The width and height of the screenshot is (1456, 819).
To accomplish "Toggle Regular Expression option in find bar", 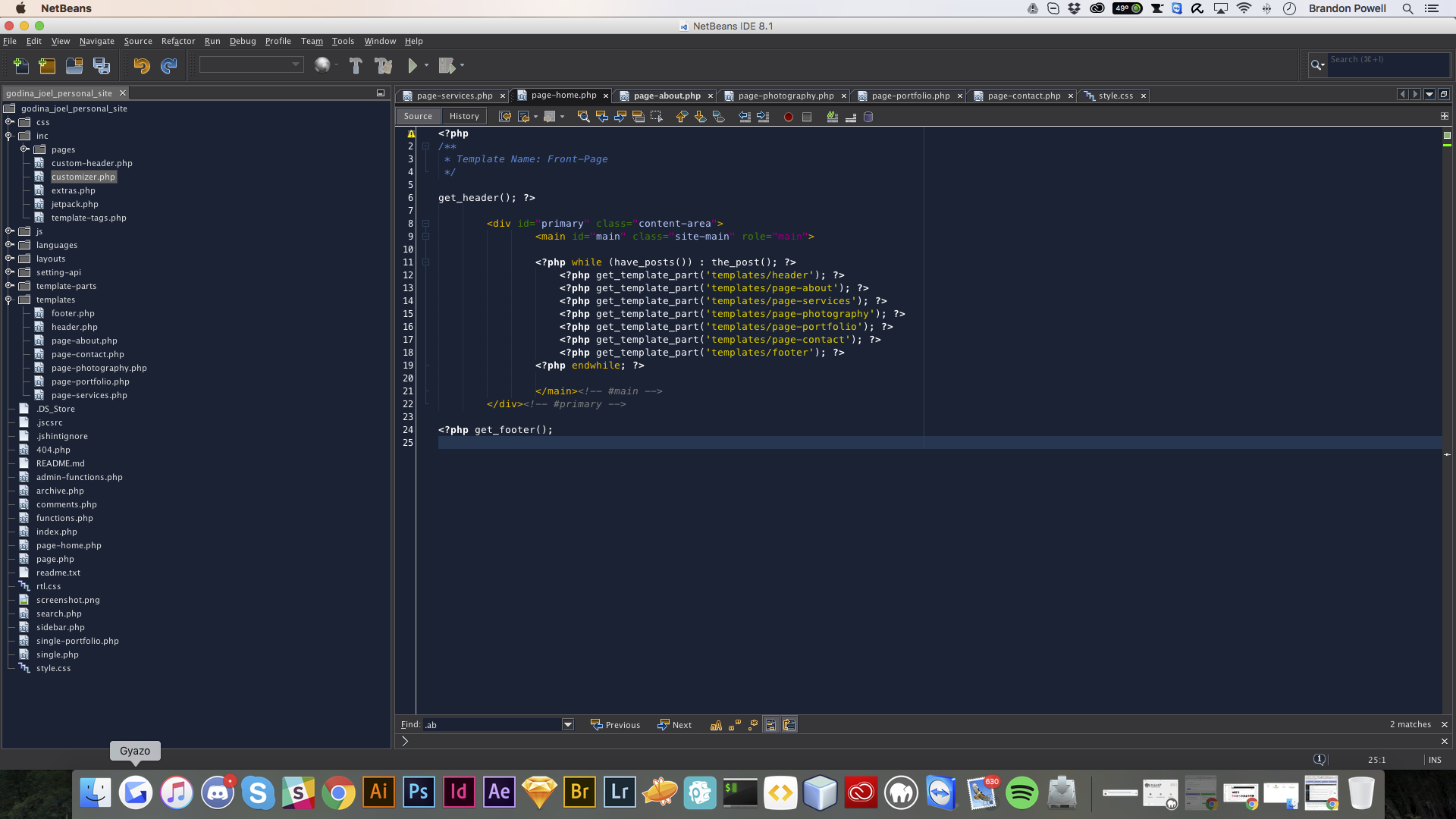I will click(x=752, y=725).
